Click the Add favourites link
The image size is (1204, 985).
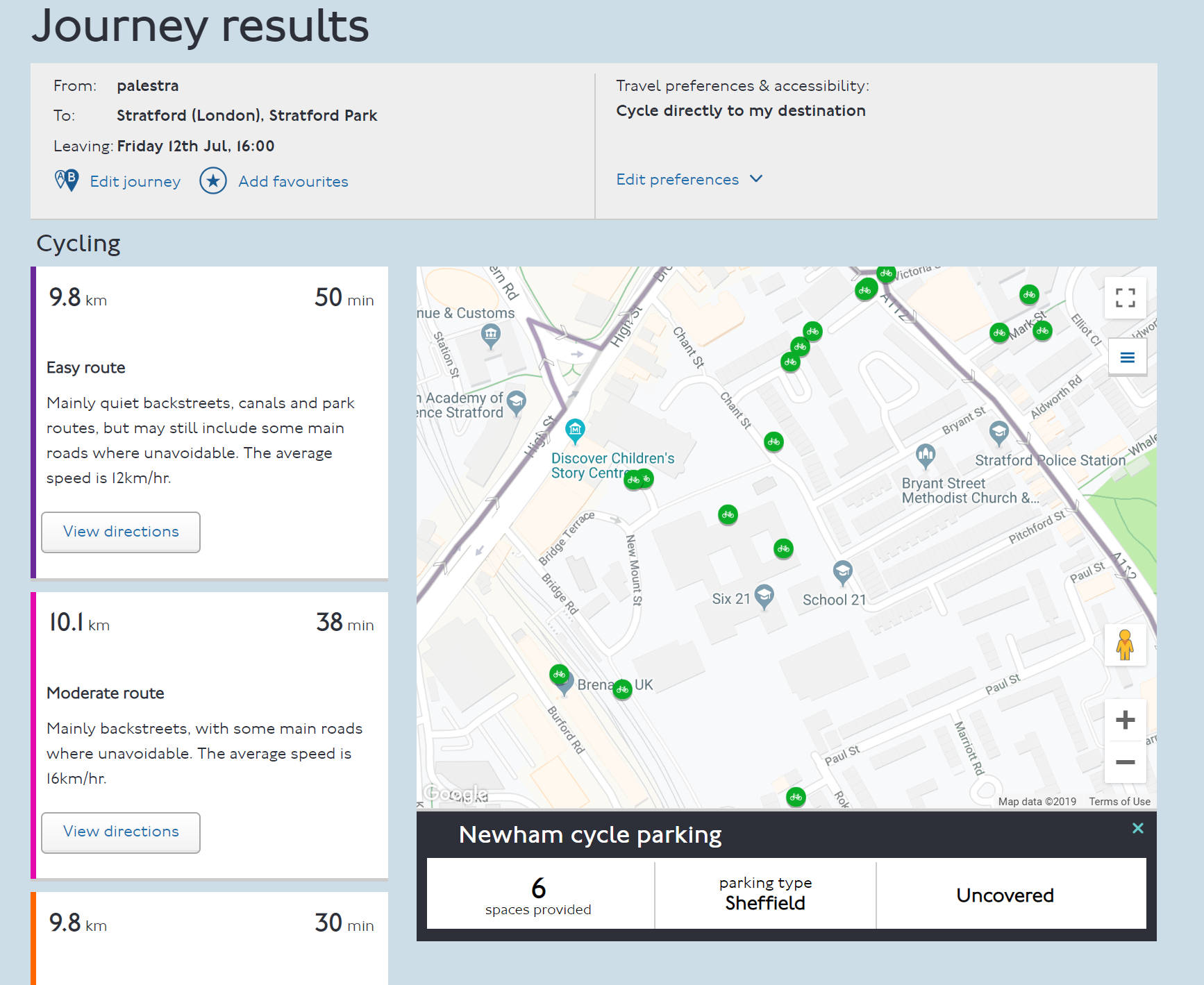pyautogui.click(x=293, y=181)
